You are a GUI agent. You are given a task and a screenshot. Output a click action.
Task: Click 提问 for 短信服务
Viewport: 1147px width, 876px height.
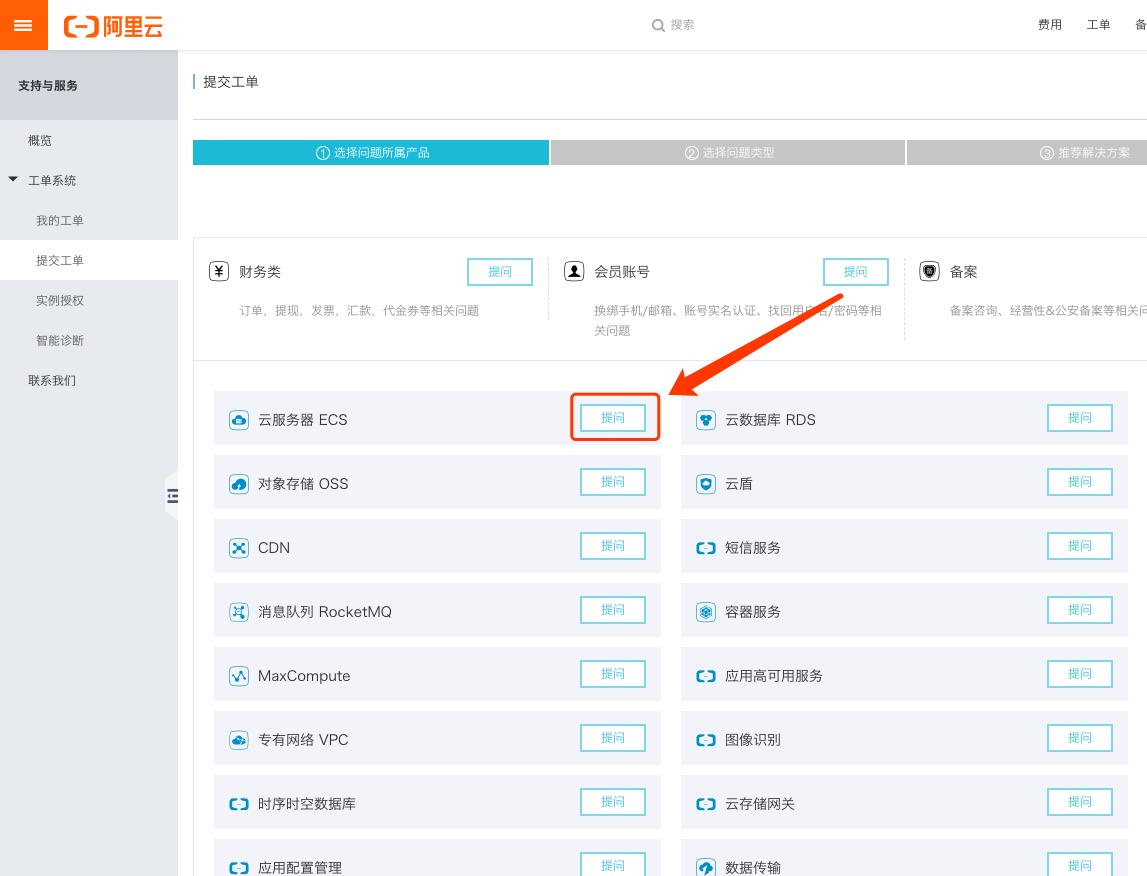1080,546
